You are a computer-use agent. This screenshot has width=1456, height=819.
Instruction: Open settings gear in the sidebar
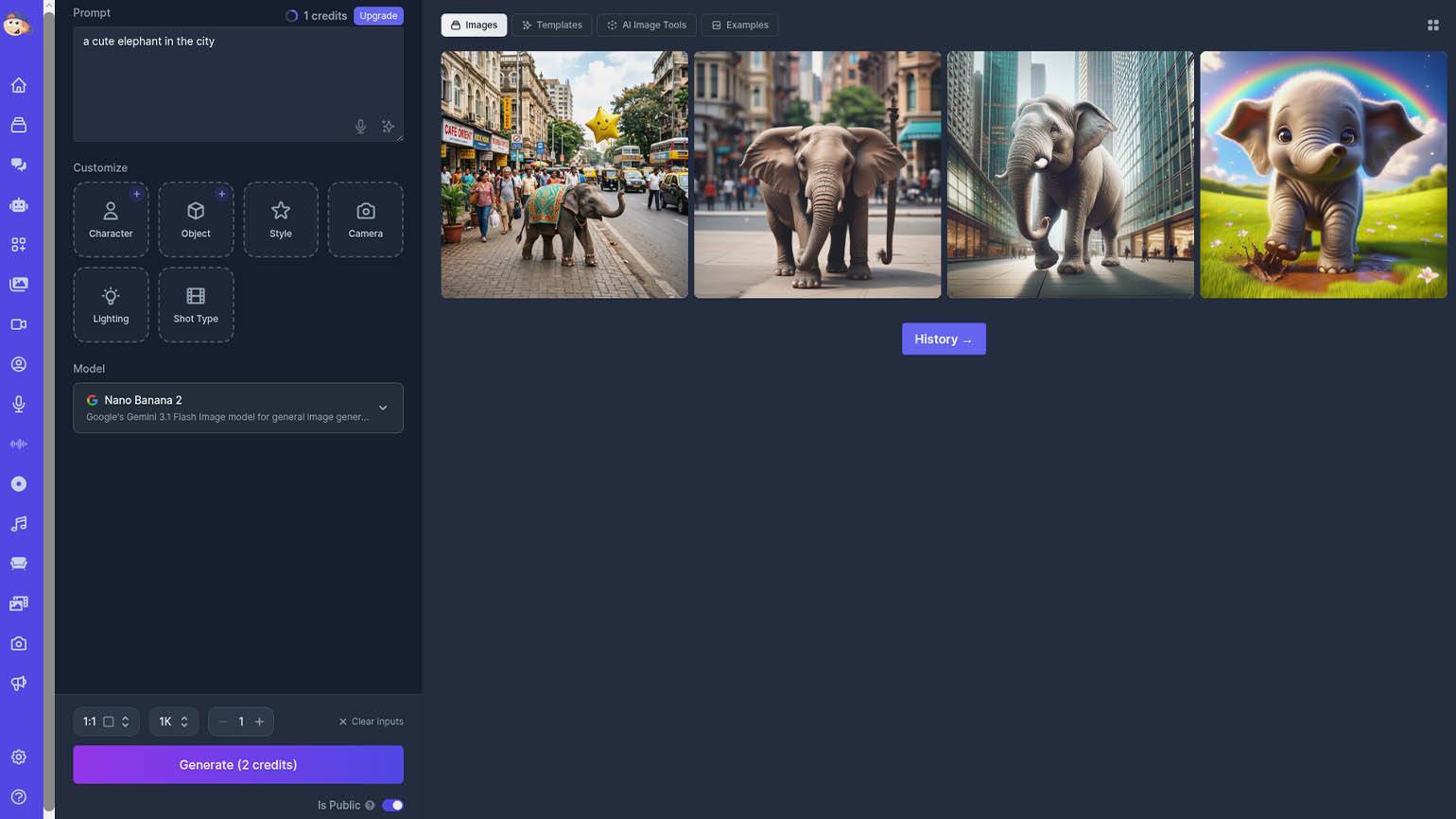[19, 757]
